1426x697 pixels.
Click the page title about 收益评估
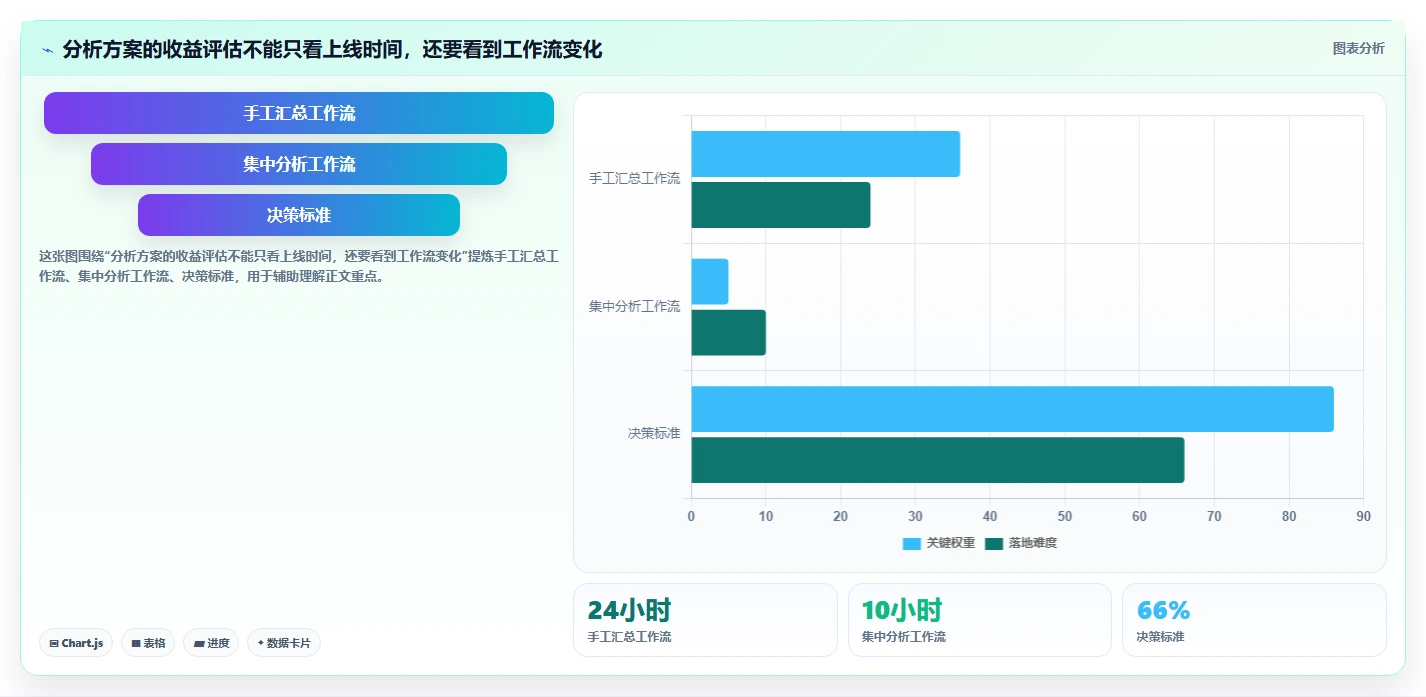(x=332, y=49)
